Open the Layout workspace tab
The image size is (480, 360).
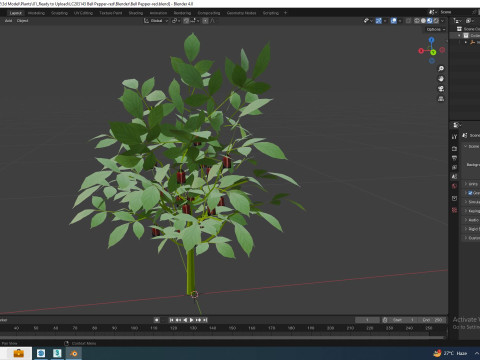[16, 13]
